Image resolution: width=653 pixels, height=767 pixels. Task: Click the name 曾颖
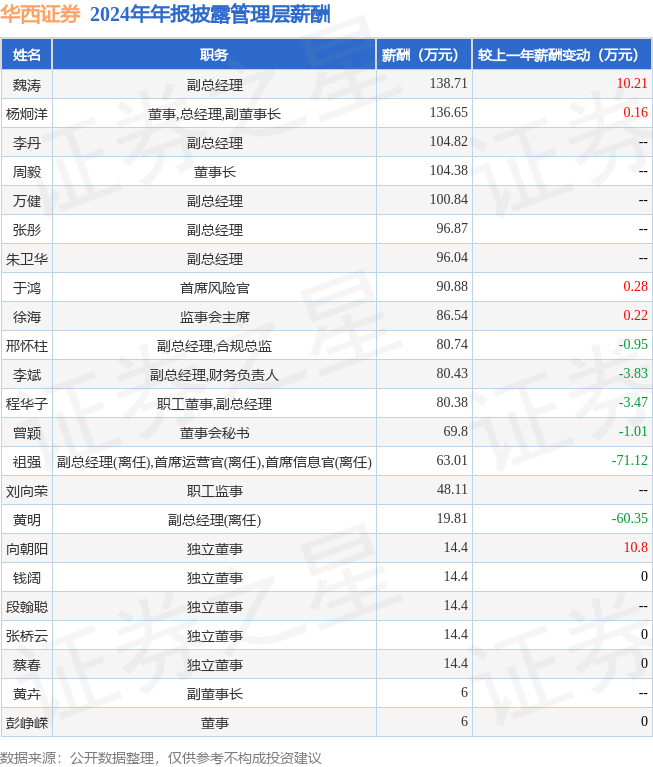[27, 433]
